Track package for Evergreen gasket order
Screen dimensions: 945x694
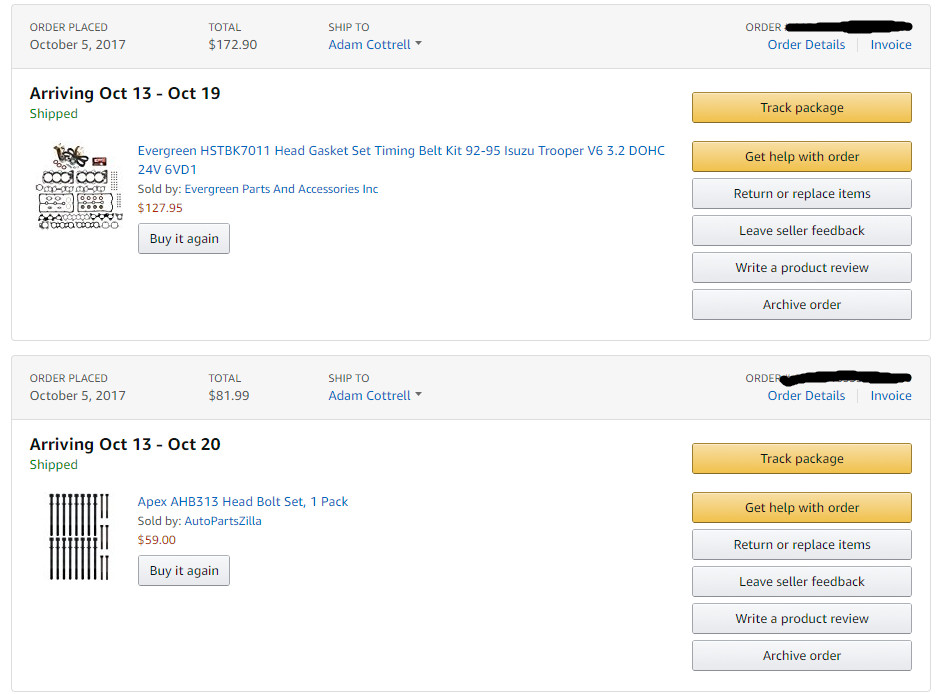[x=802, y=108]
